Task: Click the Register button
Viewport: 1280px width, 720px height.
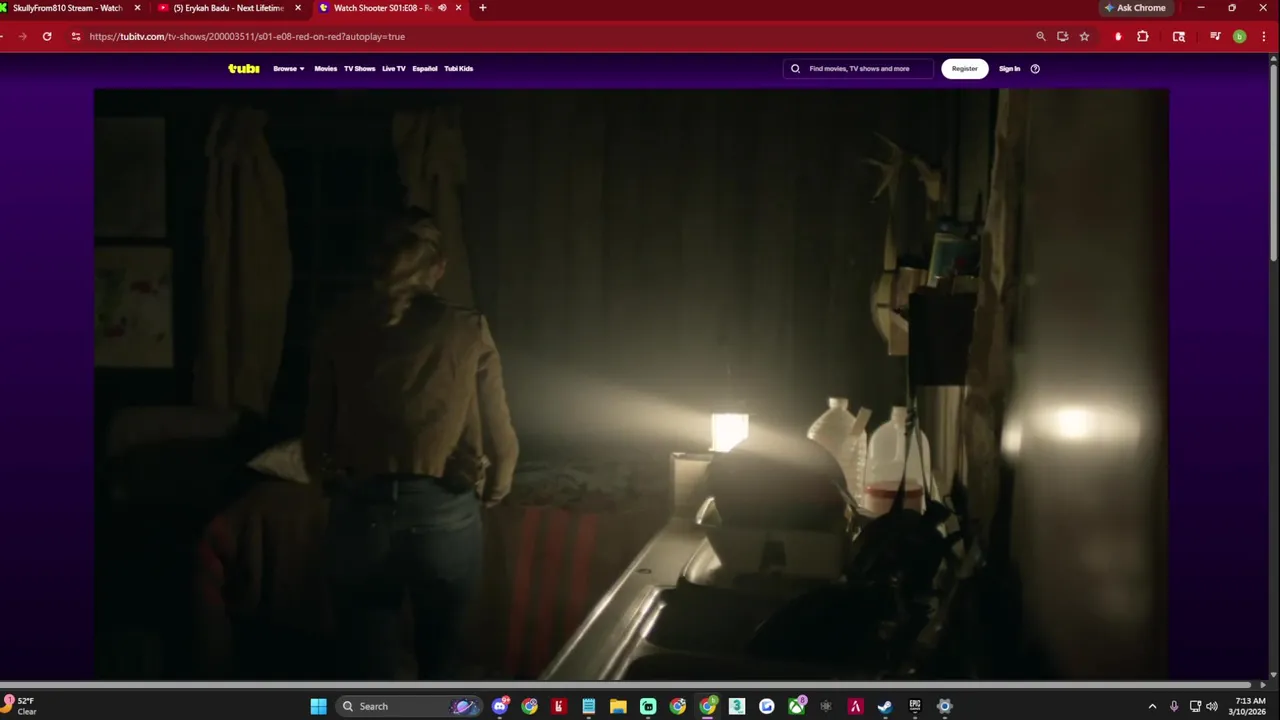Action: click(x=965, y=69)
